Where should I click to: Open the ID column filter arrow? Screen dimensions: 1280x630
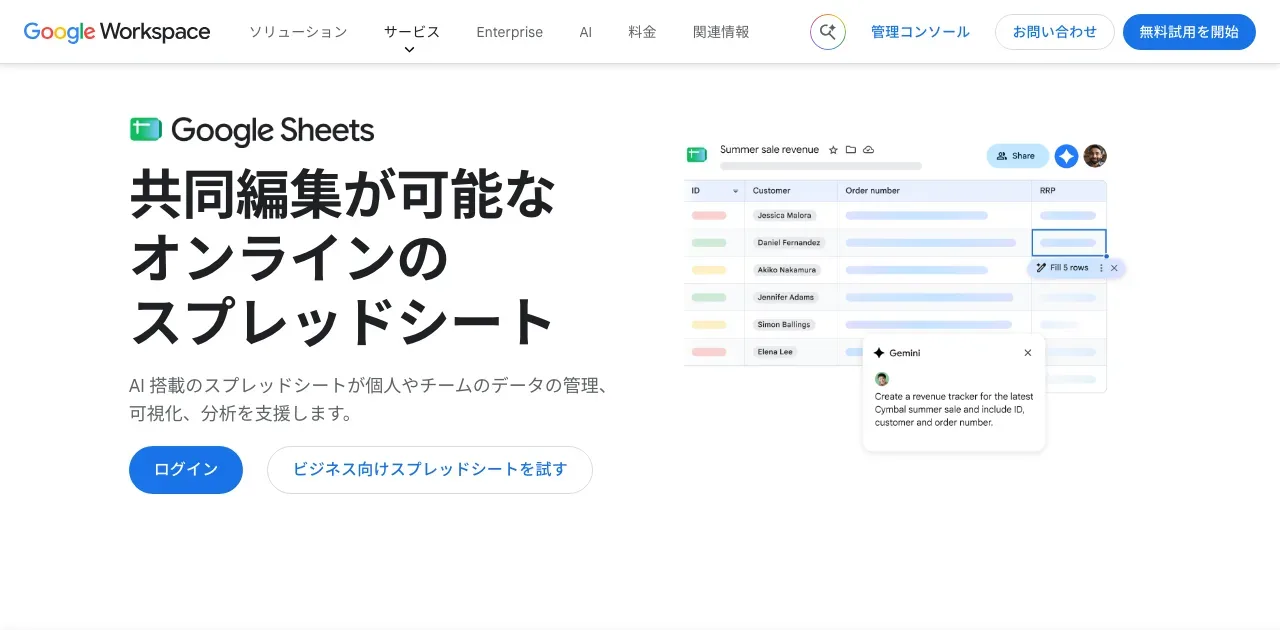tap(737, 191)
